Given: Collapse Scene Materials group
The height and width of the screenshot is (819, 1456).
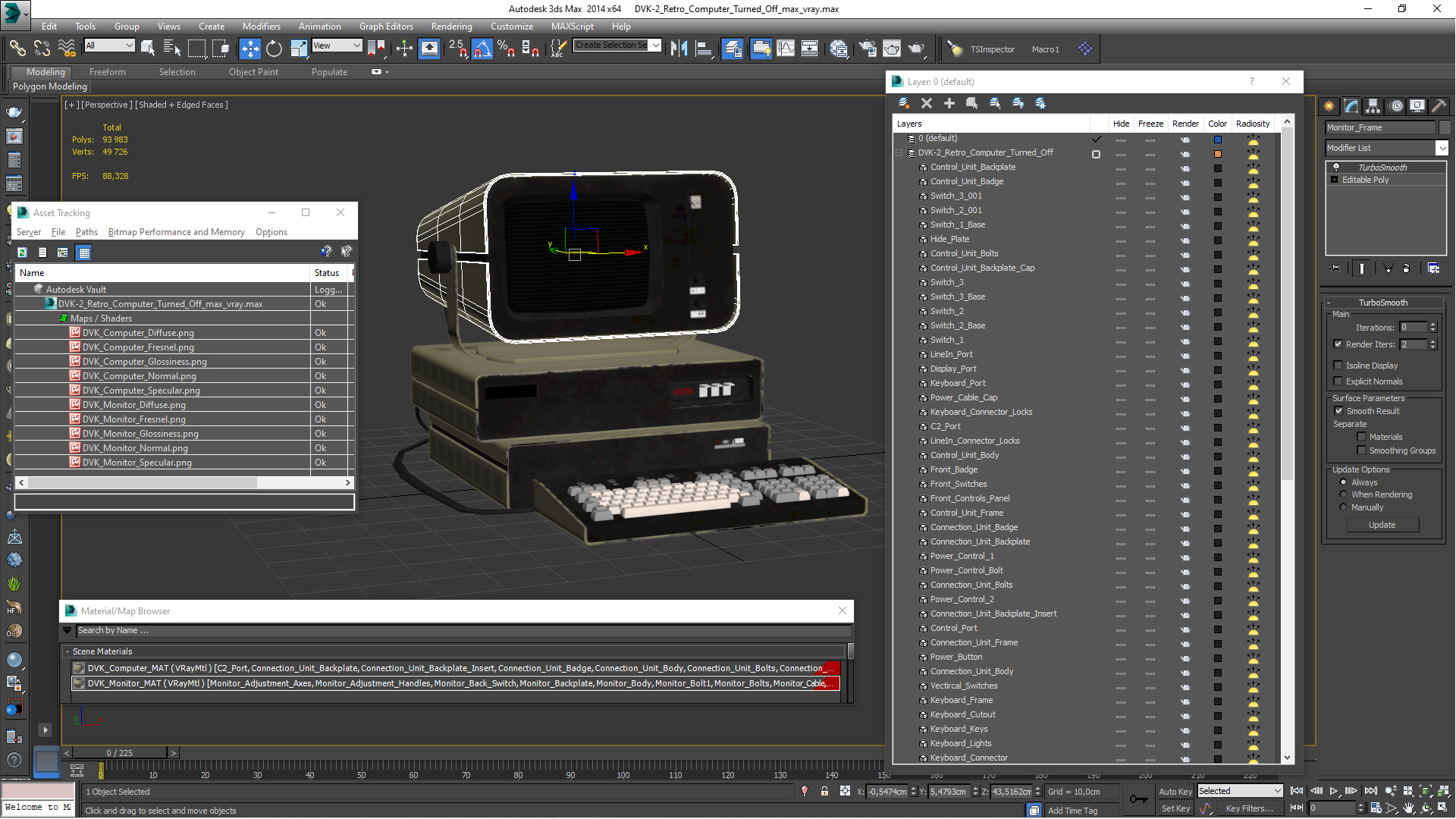Looking at the screenshot, I should tap(67, 651).
